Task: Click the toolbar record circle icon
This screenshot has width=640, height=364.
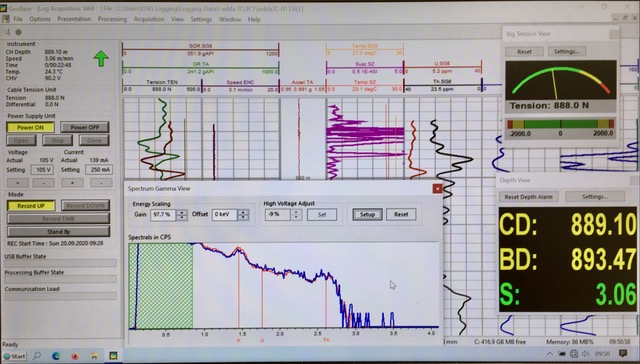Action: coord(18,32)
